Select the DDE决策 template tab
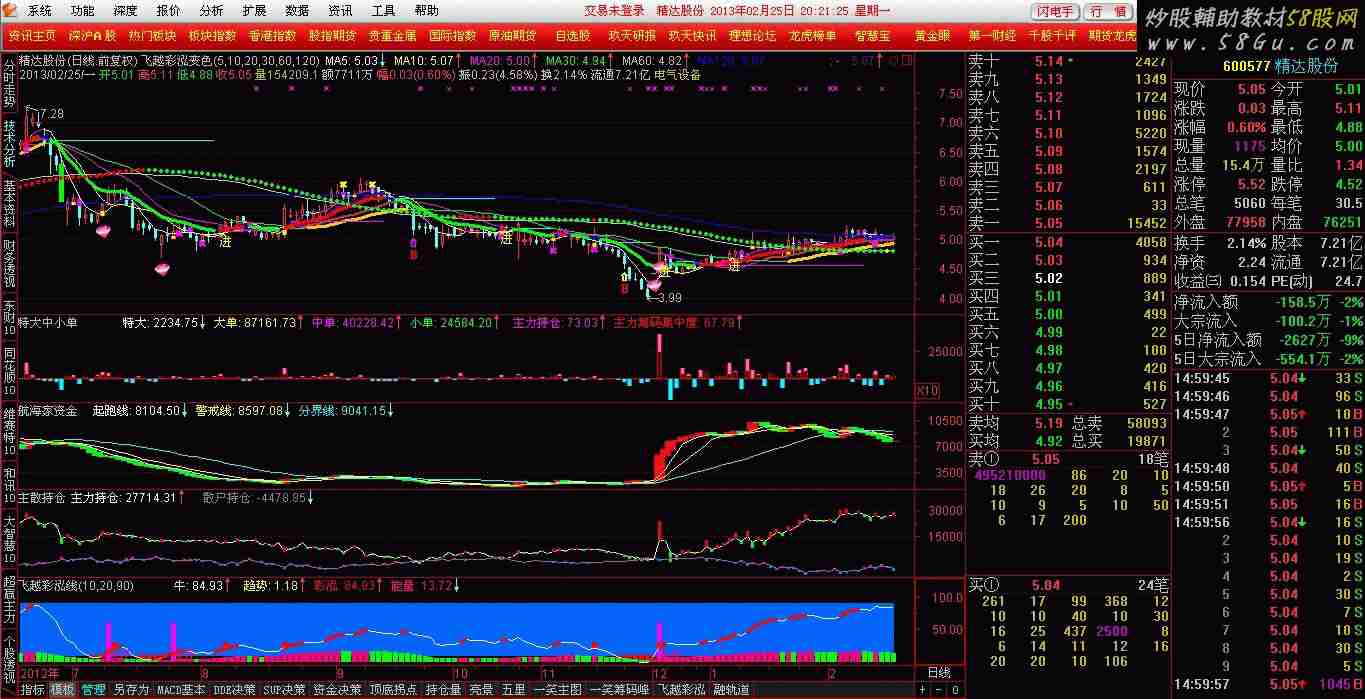This screenshot has width=1365, height=699. 235,690
